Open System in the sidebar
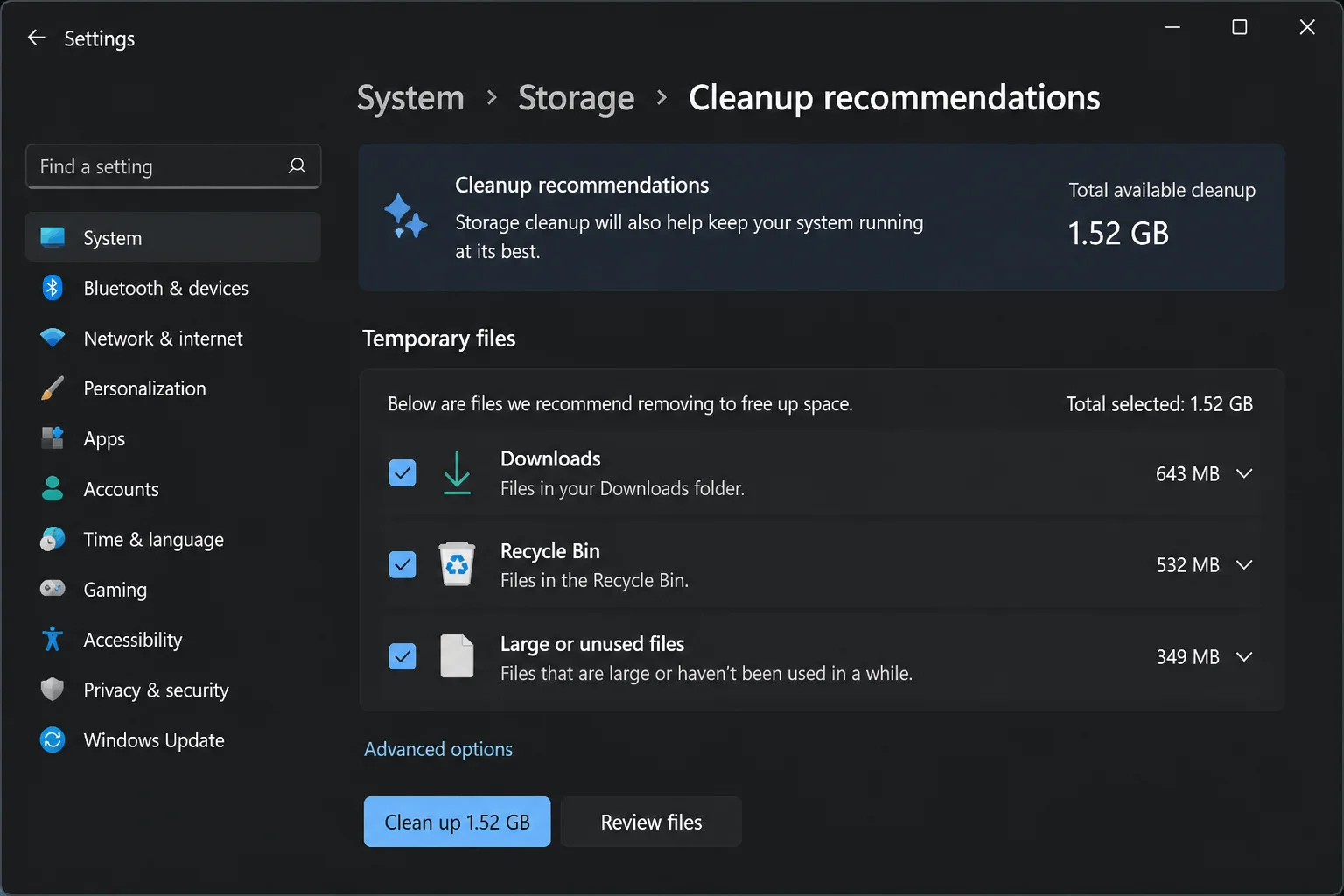 (173, 237)
